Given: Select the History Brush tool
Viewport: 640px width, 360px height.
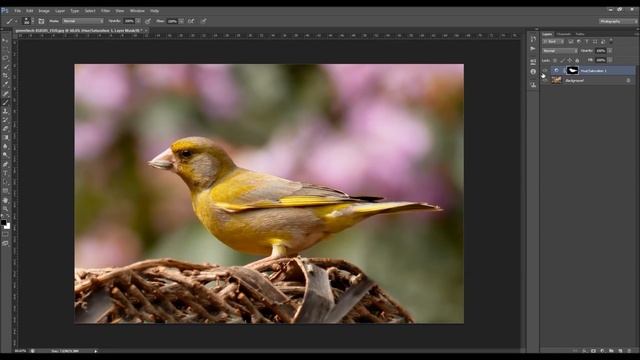Looking at the screenshot, I should [x=5, y=120].
